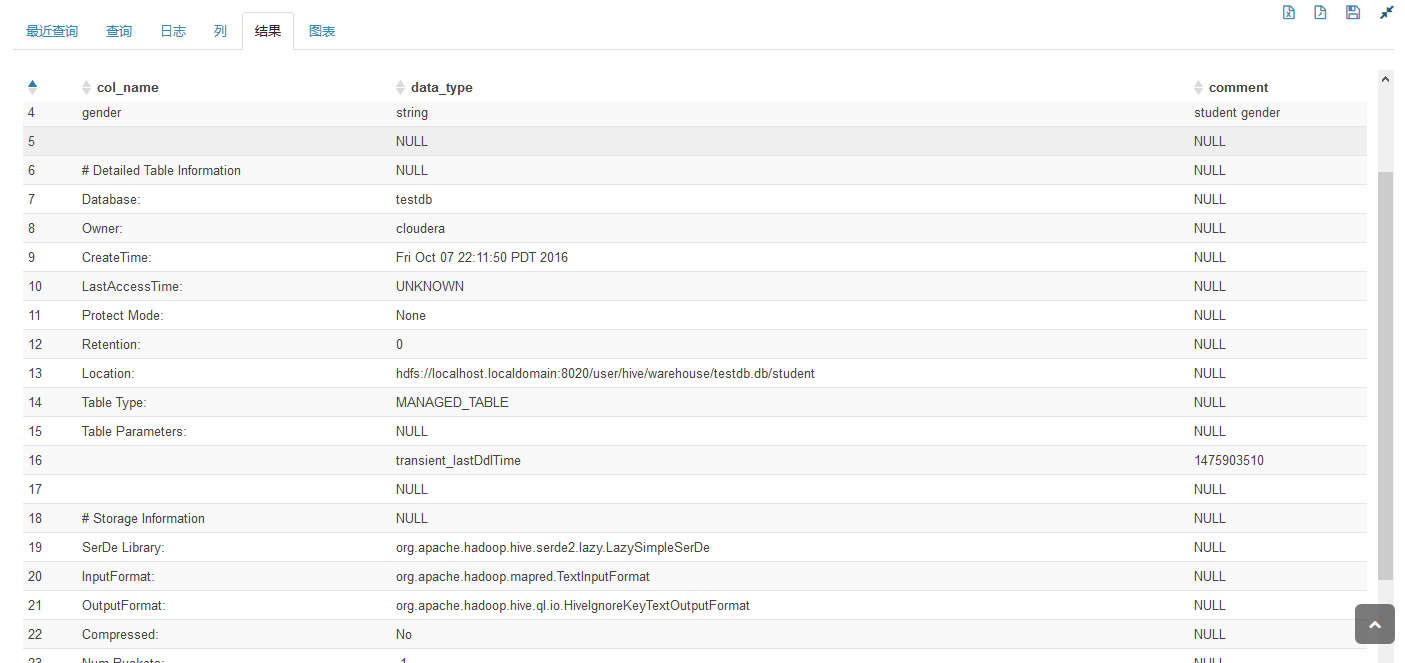Select the MANAGED_TABLE cell
Screen dimensions: 1405x663
click(x=452, y=402)
